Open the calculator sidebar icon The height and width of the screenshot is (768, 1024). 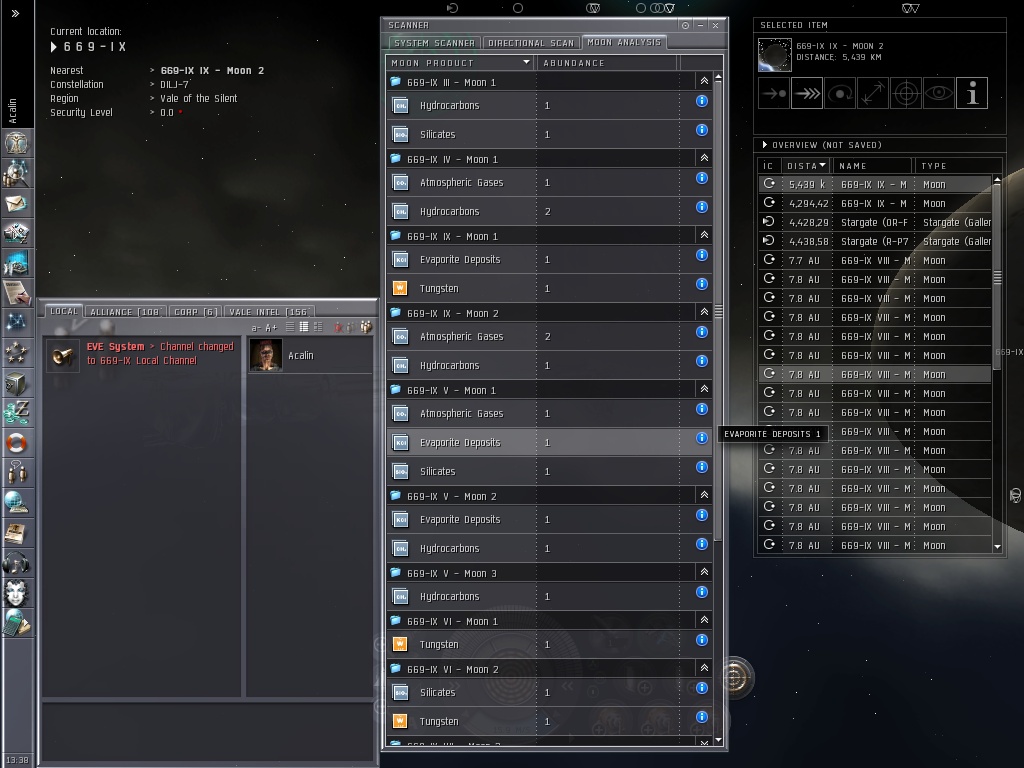[x=16, y=622]
